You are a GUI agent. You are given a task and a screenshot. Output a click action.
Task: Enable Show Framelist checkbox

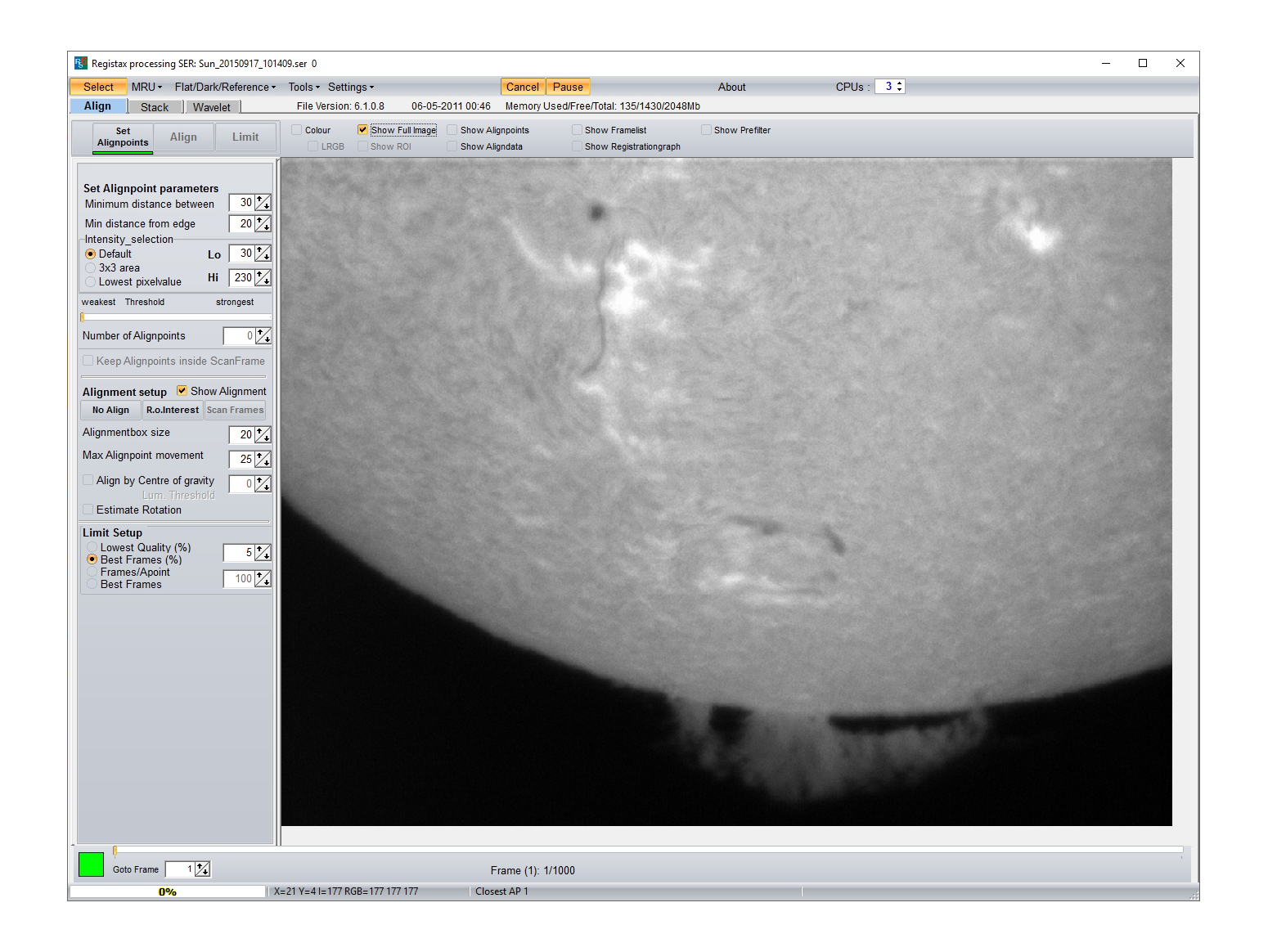[577, 130]
